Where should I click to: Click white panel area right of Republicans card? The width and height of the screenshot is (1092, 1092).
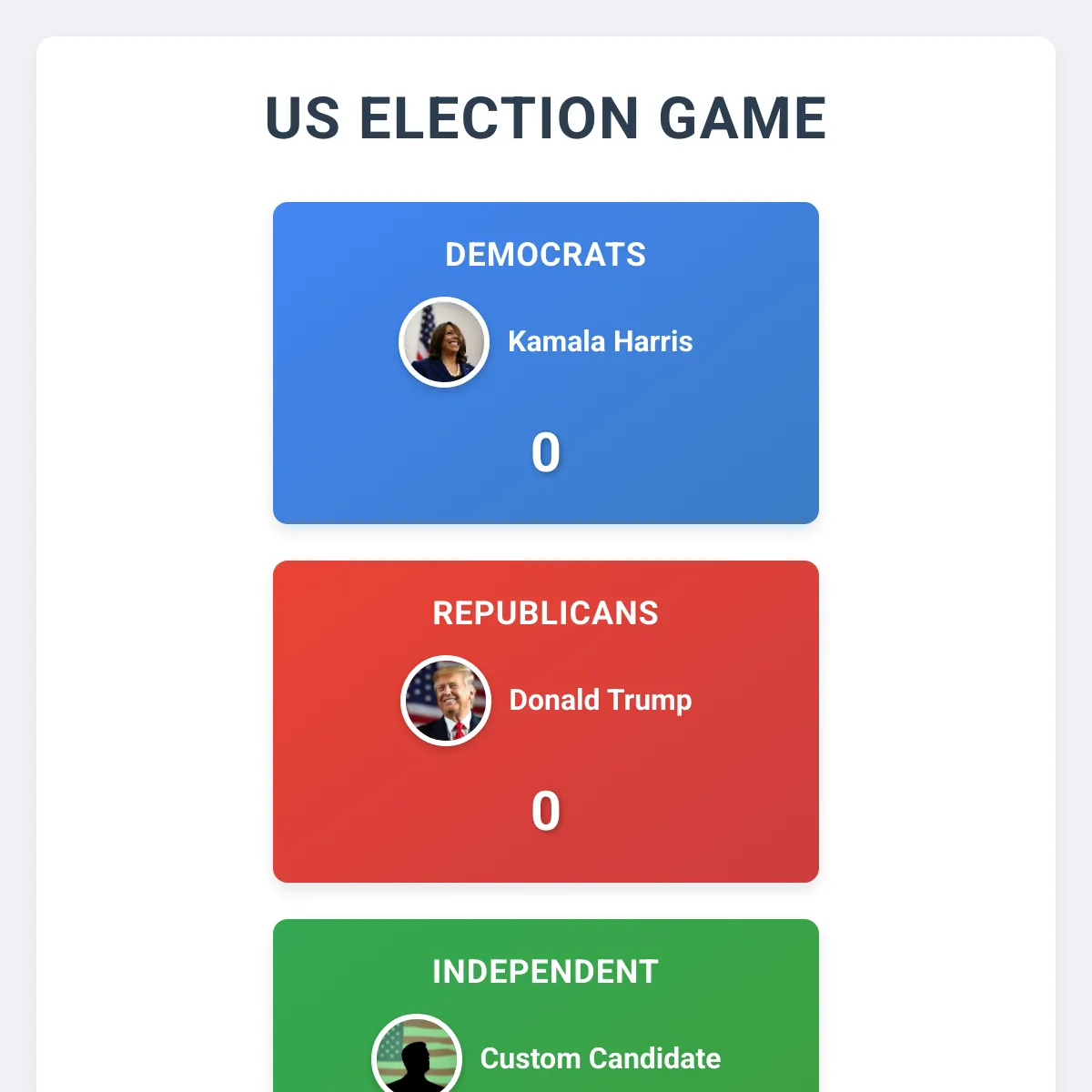(937, 719)
